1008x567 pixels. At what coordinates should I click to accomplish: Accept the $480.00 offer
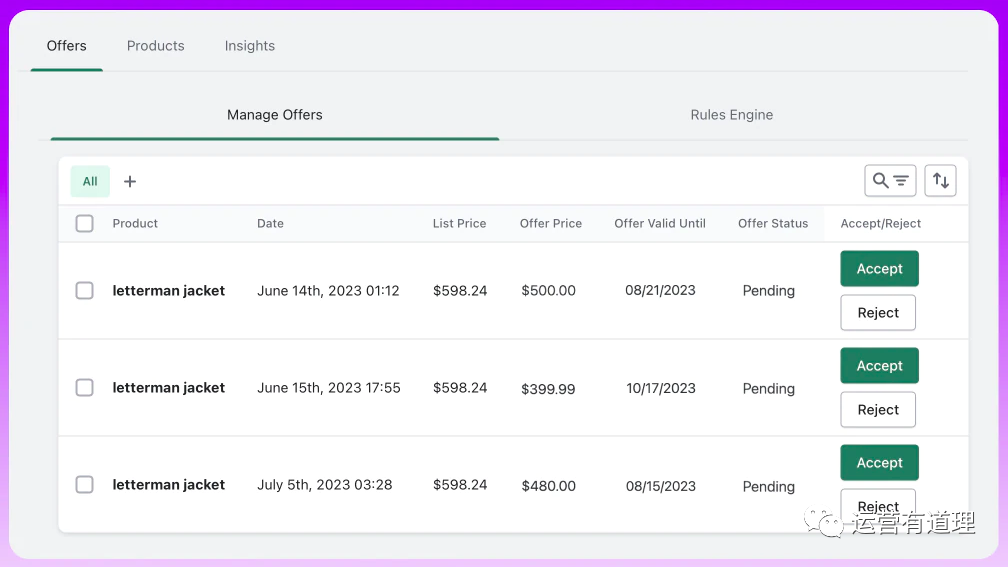[x=879, y=463]
